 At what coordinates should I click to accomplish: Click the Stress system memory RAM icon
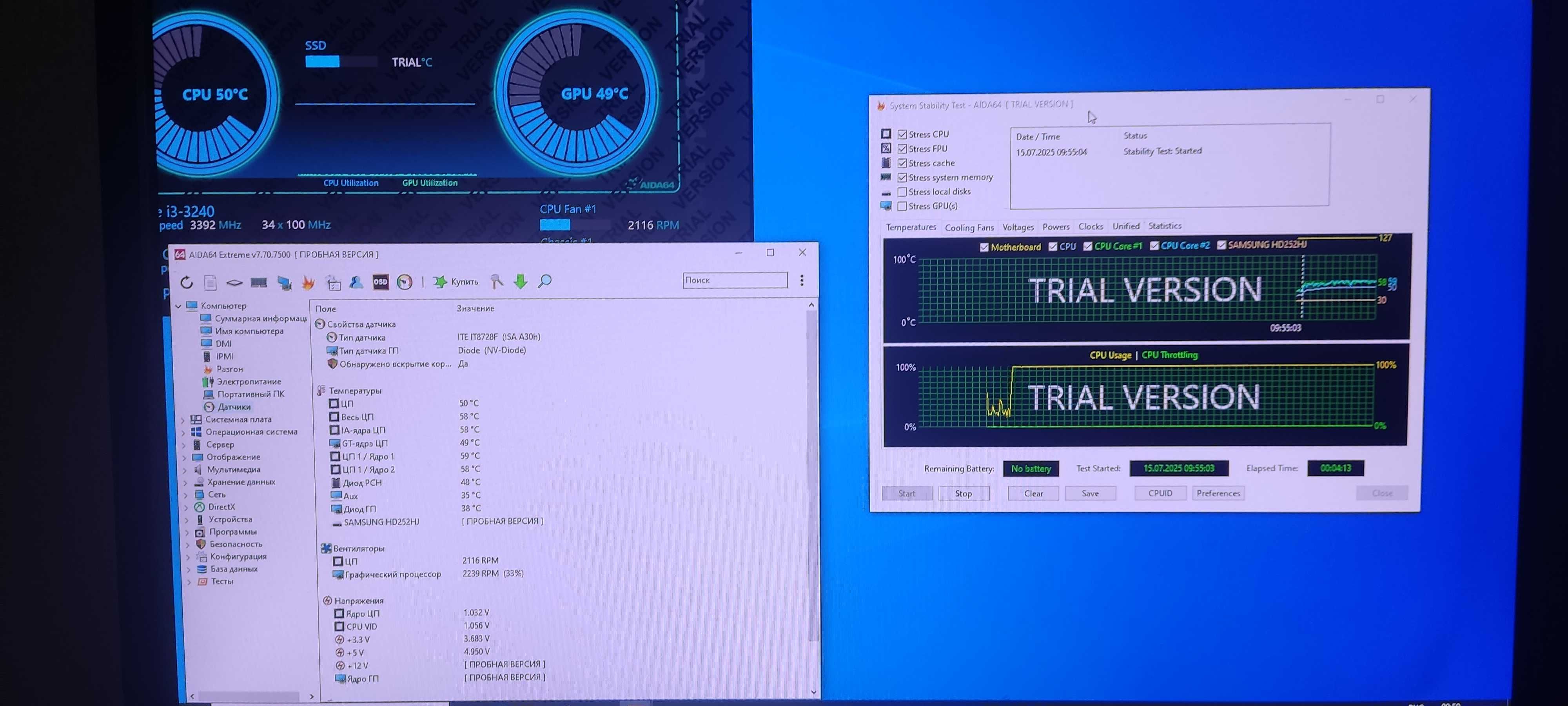[x=886, y=177]
